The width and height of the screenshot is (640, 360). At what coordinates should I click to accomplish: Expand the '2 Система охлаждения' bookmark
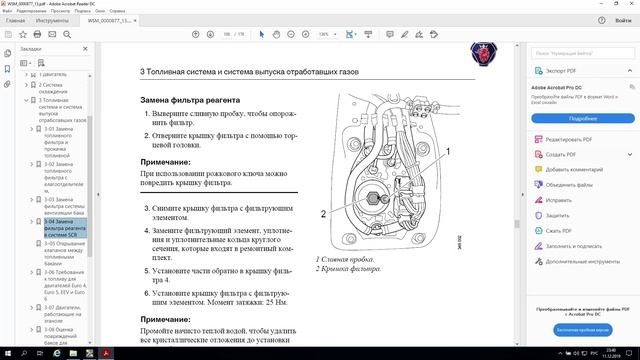tap(26, 85)
